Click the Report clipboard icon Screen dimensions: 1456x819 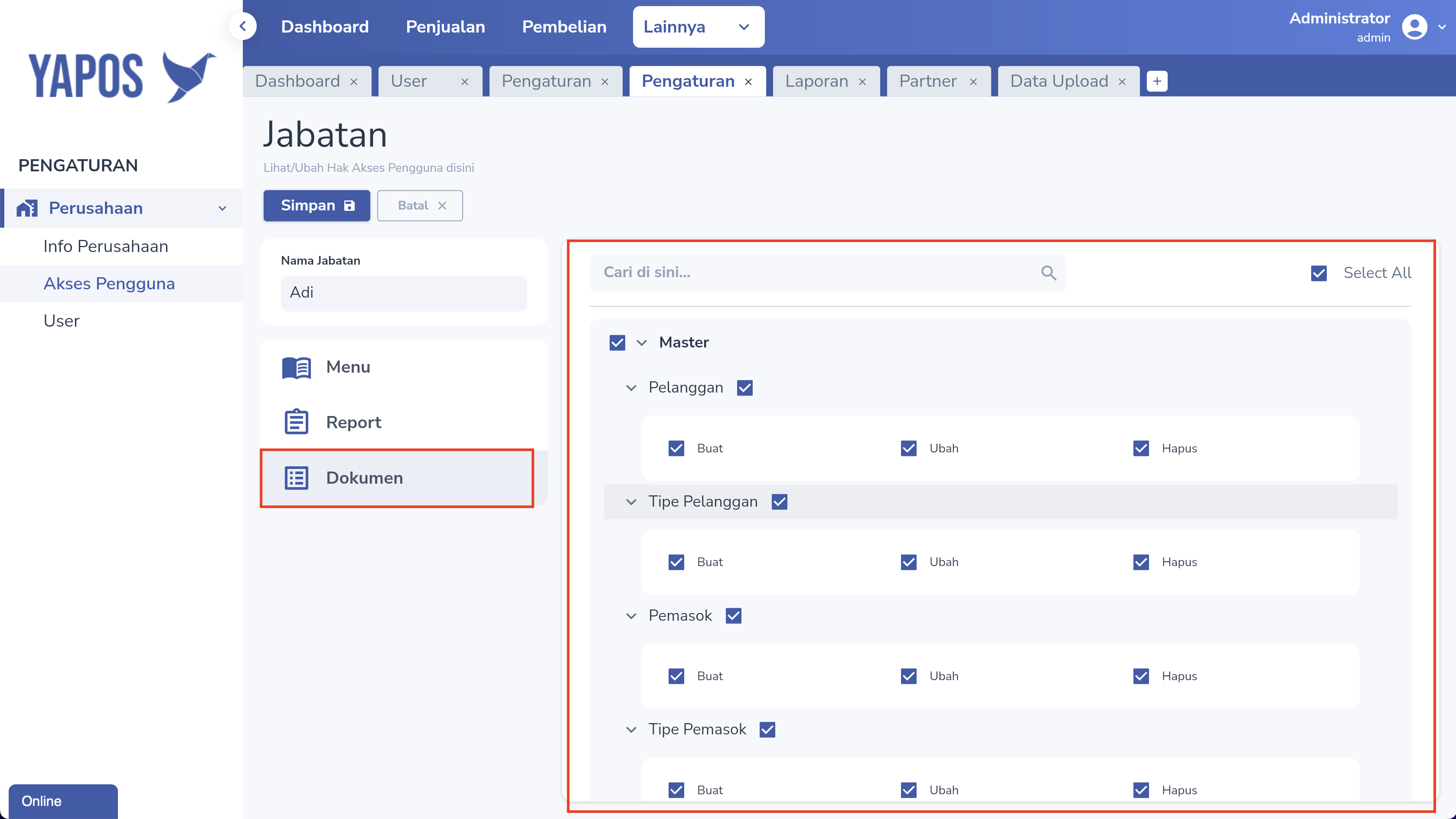[x=296, y=422]
